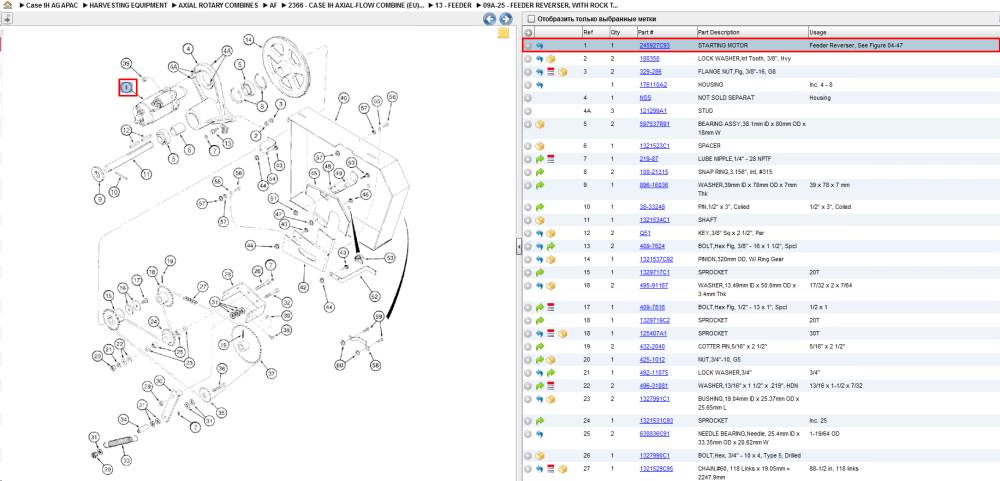This screenshot has height=481, width=1000.
Task: Click the green arrow on LUBE NIPPLE row
Action: coord(540,159)
